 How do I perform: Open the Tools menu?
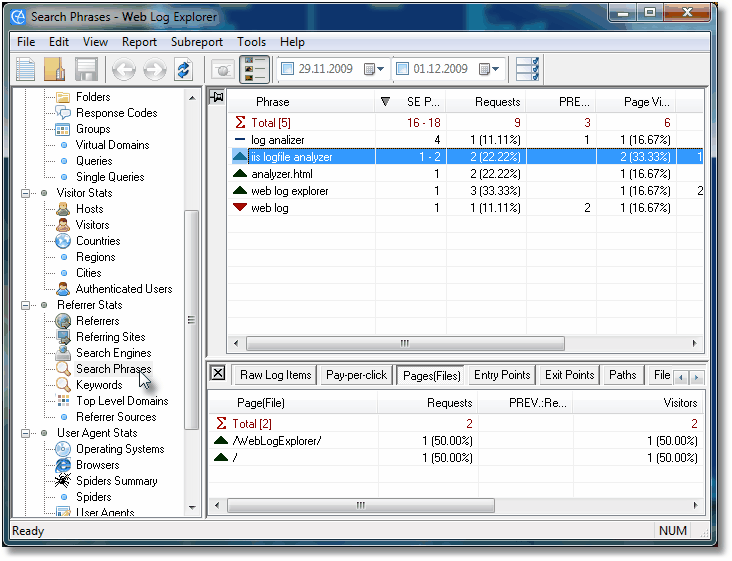coord(251,42)
